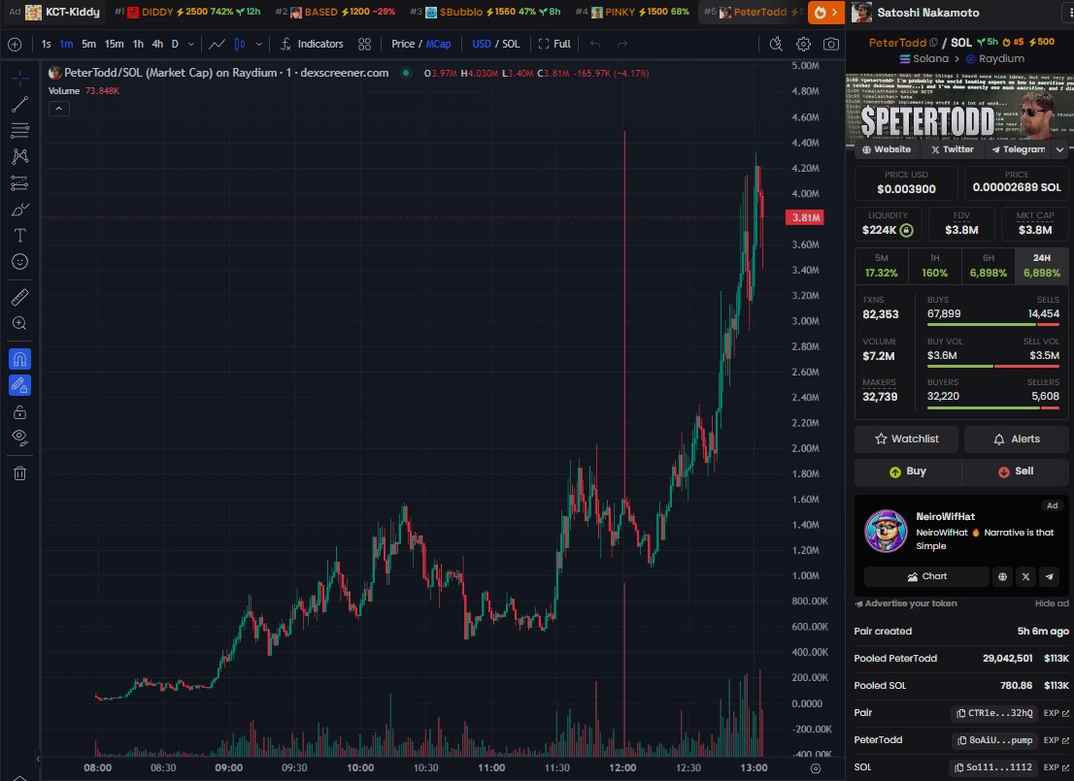Show the 5M price change stats
This screenshot has height=781, width=1074.
pyautogui.click(x=881, y=266)
